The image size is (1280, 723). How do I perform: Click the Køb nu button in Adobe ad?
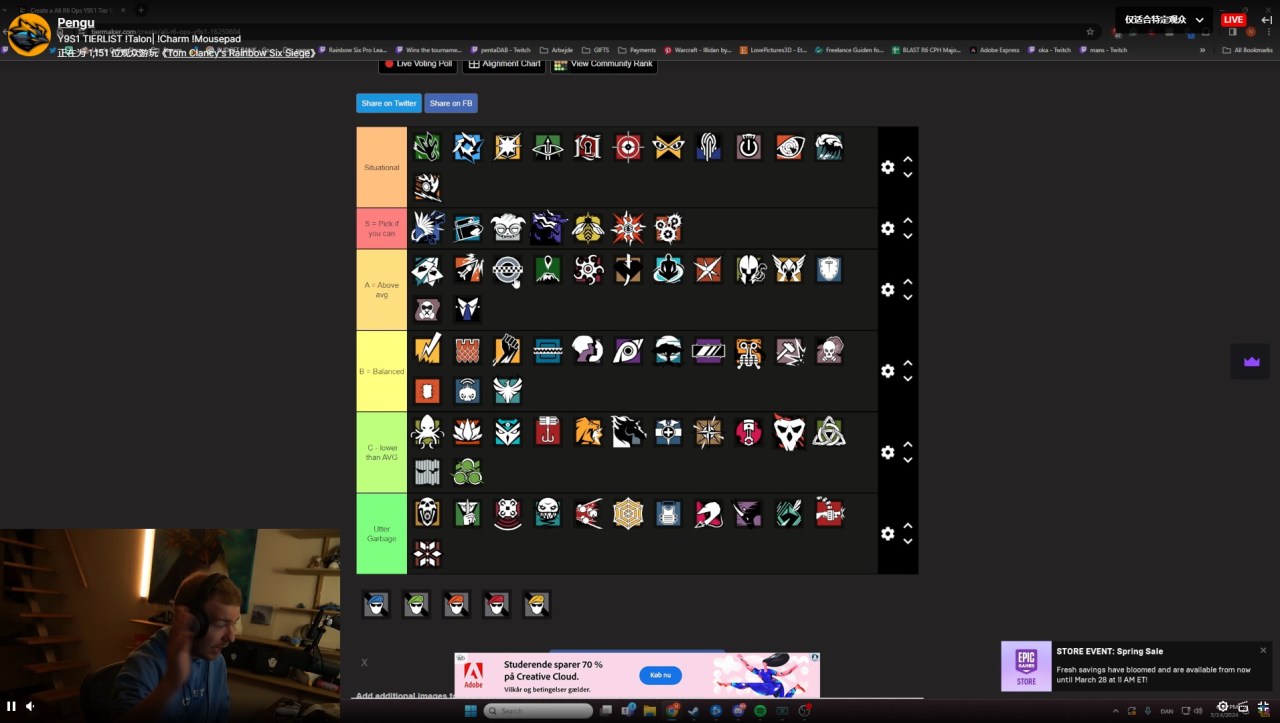[660, 676]
